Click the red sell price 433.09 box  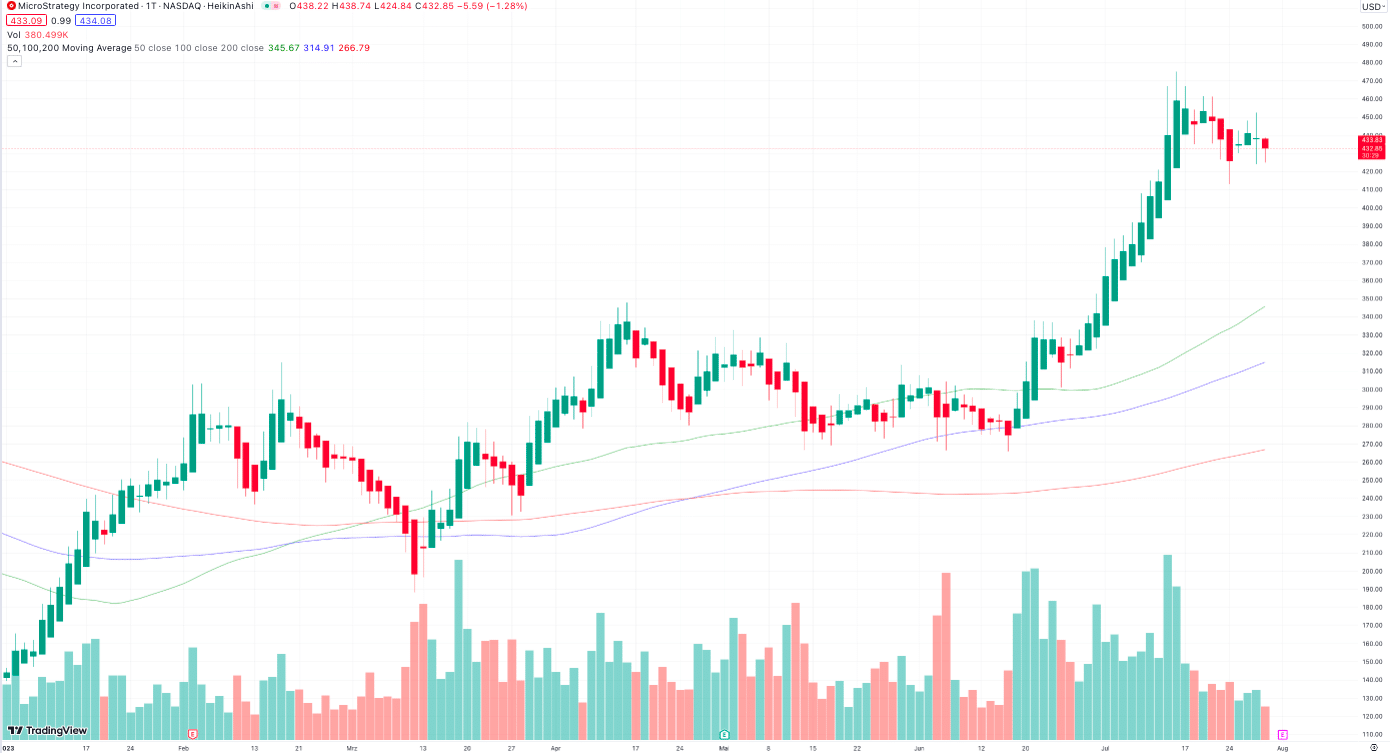click(x=26, y=20)
